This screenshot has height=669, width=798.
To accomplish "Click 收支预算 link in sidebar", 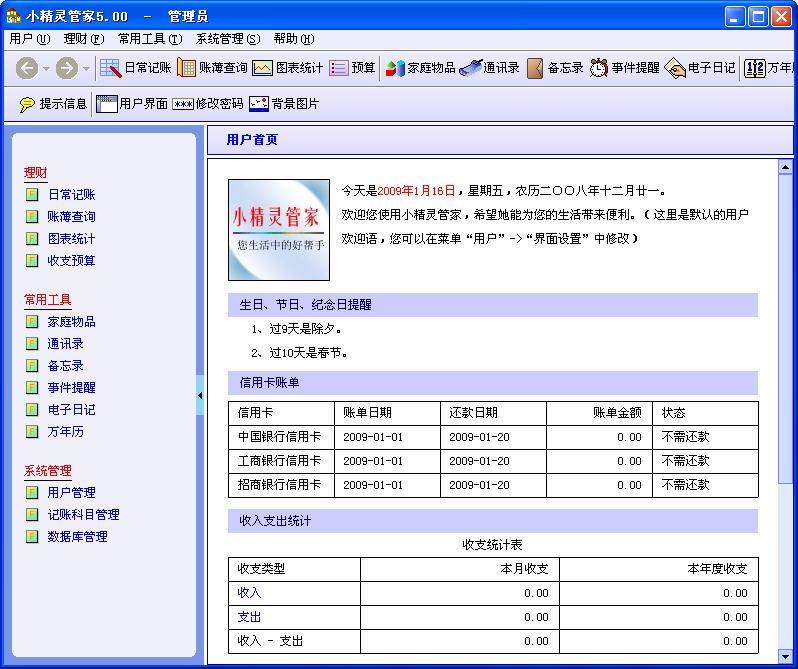I will pos(71,260).
